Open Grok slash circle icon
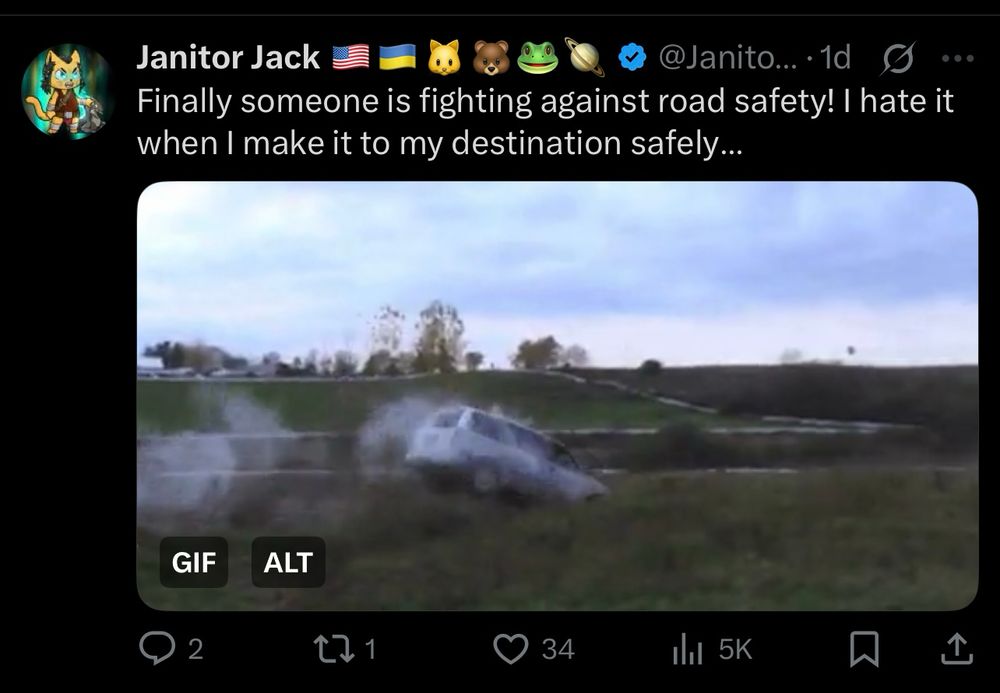The width and height of the screenshot is (1000, 693). coord(899,58)
